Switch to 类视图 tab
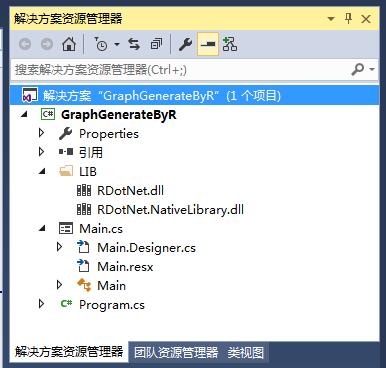 point(246,352)
